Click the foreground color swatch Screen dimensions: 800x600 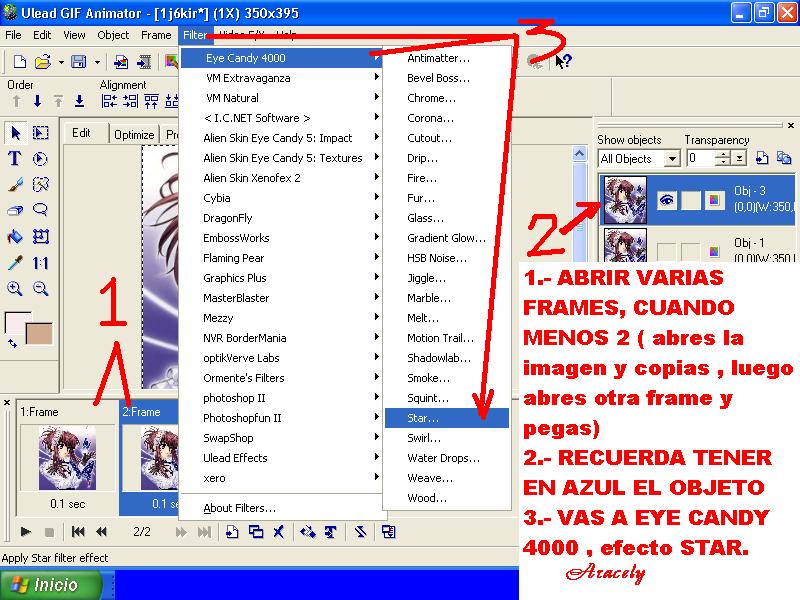coord(17,323)
